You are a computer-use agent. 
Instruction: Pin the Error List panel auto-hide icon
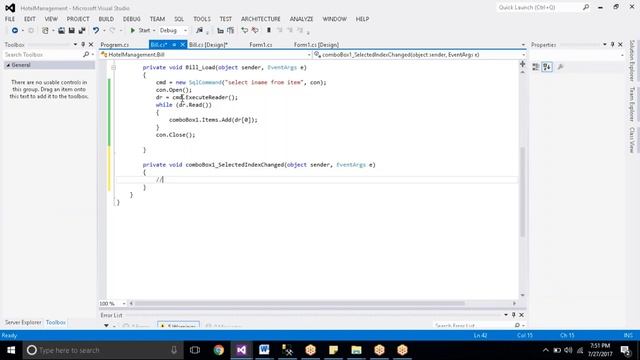[x=513, y=315]
